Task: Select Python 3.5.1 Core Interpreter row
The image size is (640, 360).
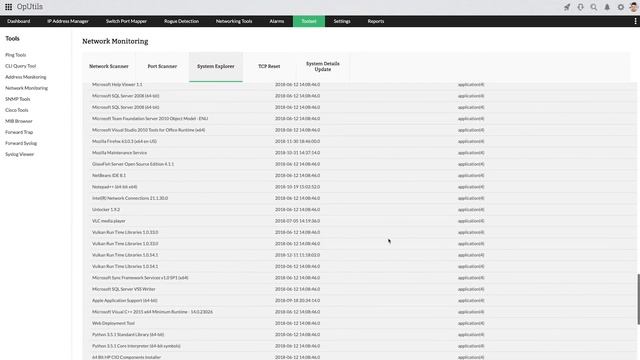Action: [x=360, y=346]
